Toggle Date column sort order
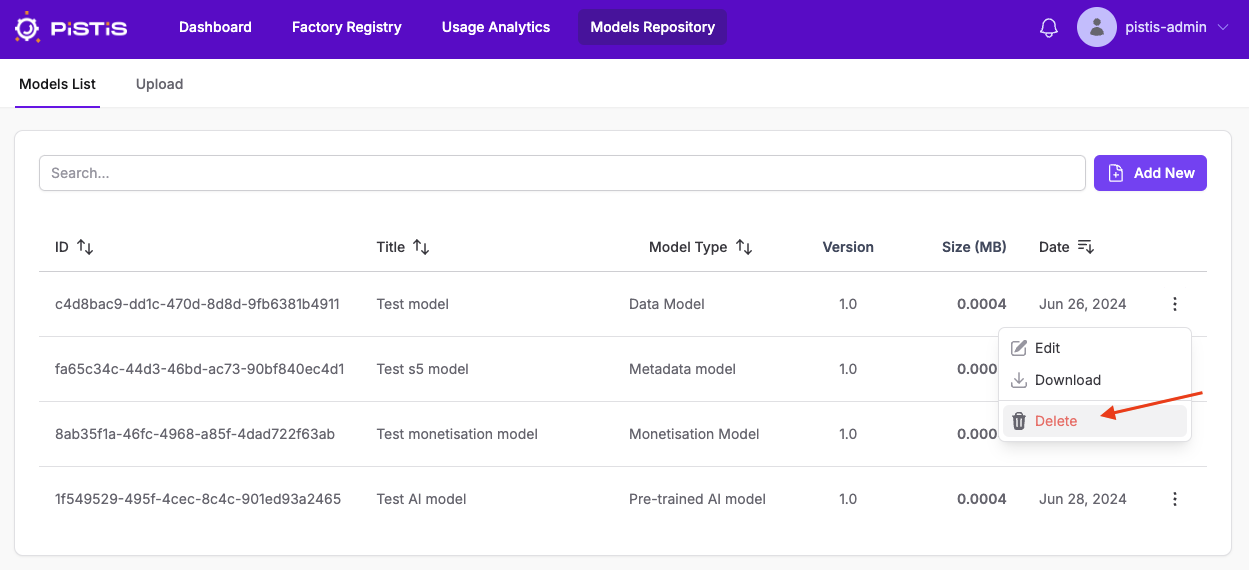Screen dimensions: 1249x570 click(x=1086, y=247)
